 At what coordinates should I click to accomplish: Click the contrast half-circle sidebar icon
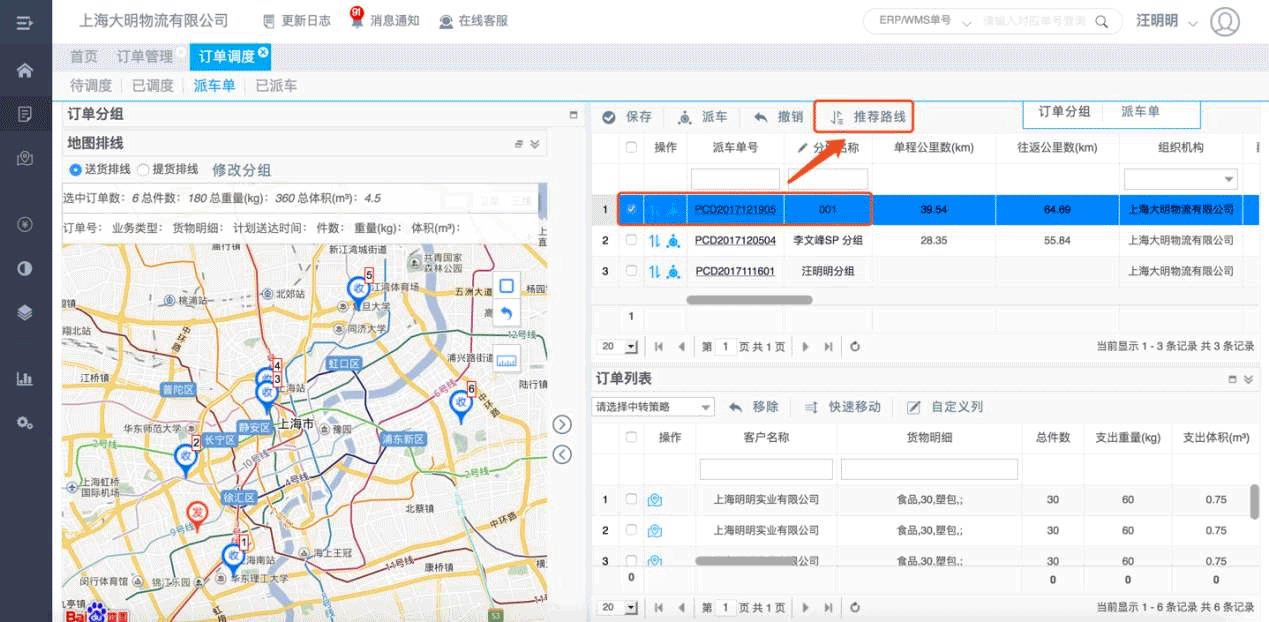tap(25, 268)
